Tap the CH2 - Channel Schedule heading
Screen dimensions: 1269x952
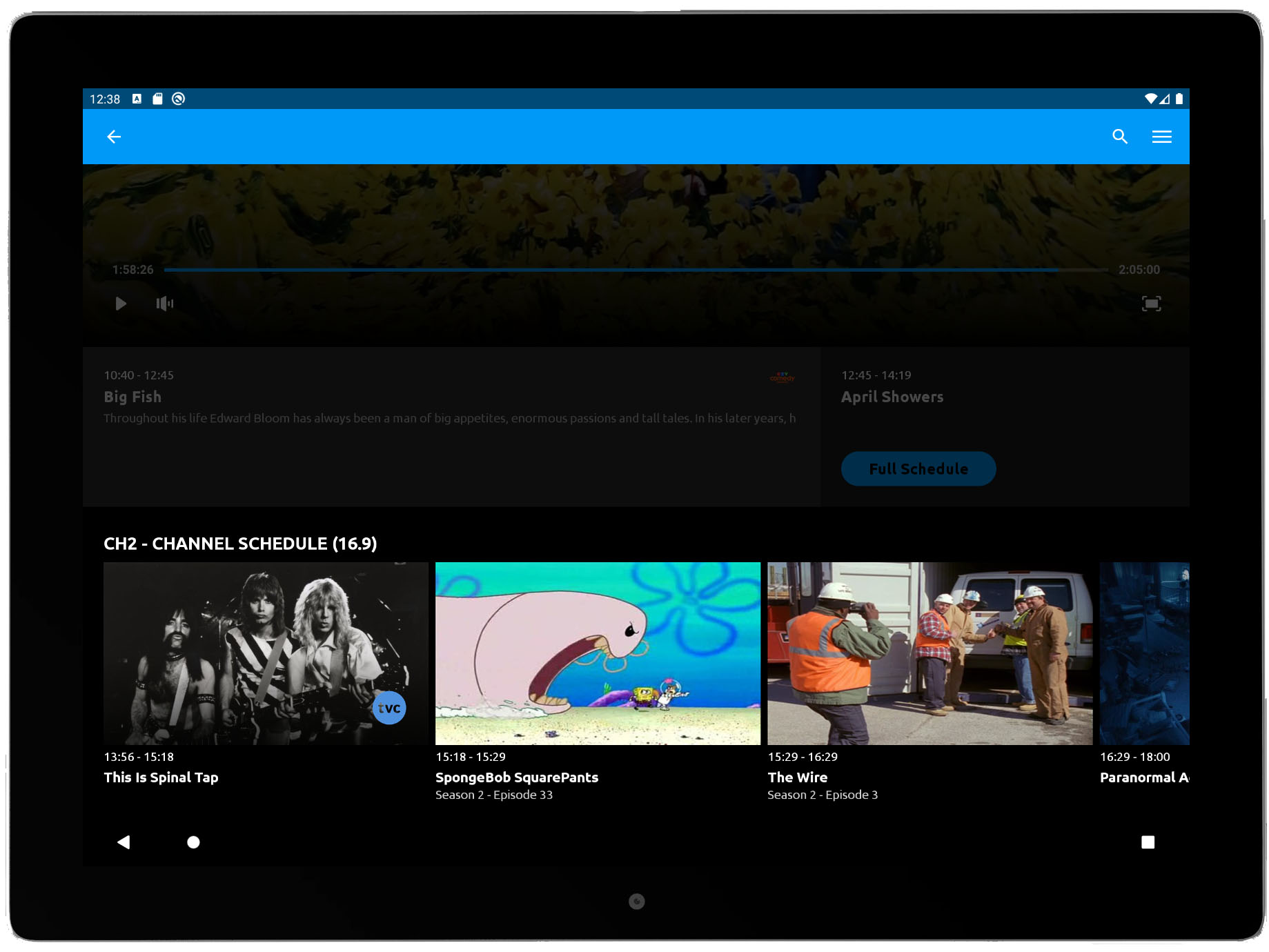240,544
